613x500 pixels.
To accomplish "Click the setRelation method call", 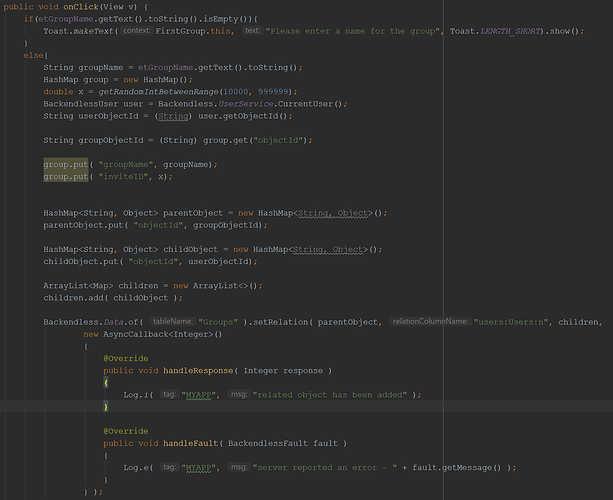I will pyautogui.click(x=280, y=322).
